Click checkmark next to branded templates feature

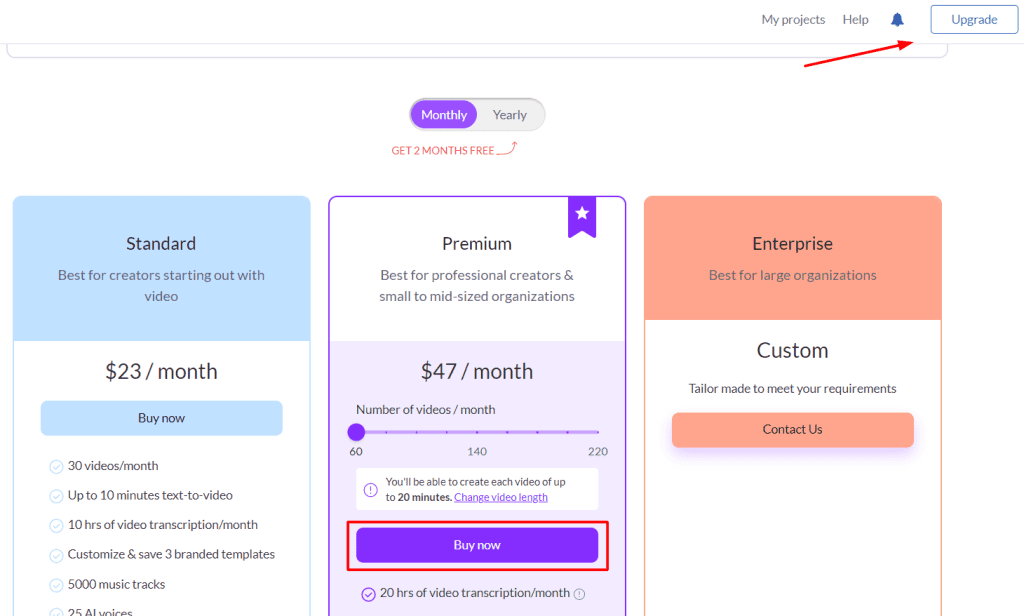coord(56,555)
